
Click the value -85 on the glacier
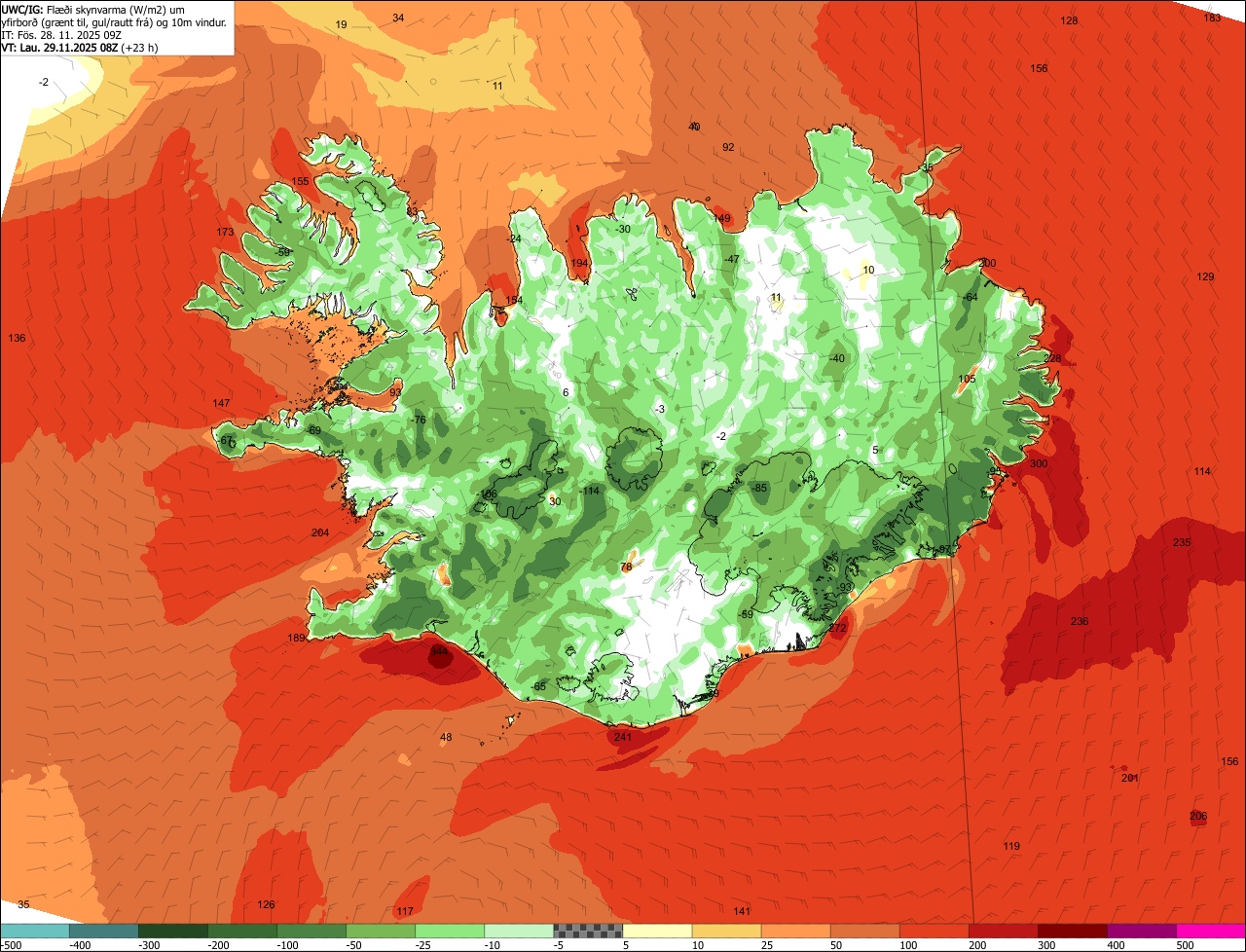click(x=760, y=487)
